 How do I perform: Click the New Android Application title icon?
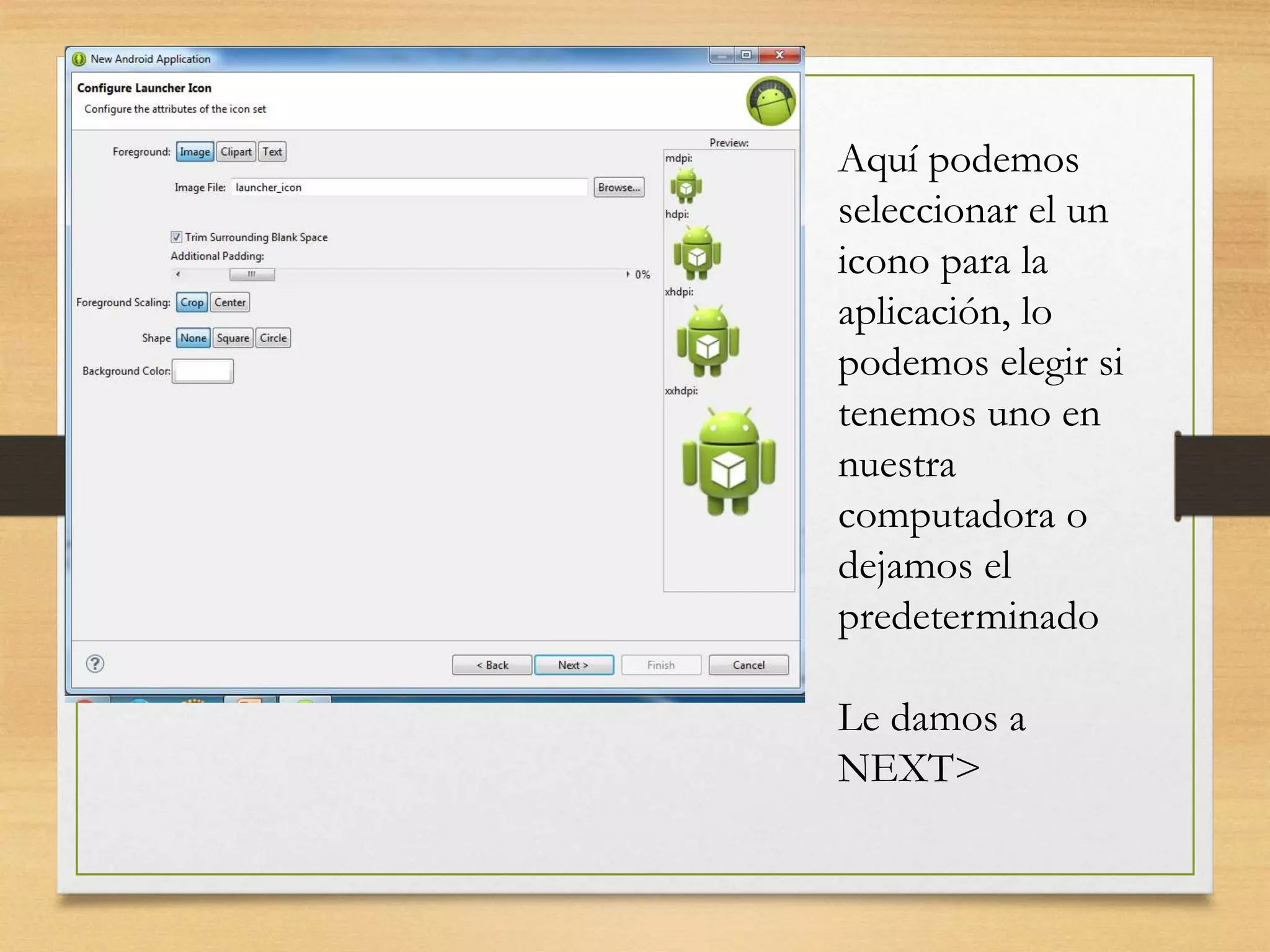point(79,59)
